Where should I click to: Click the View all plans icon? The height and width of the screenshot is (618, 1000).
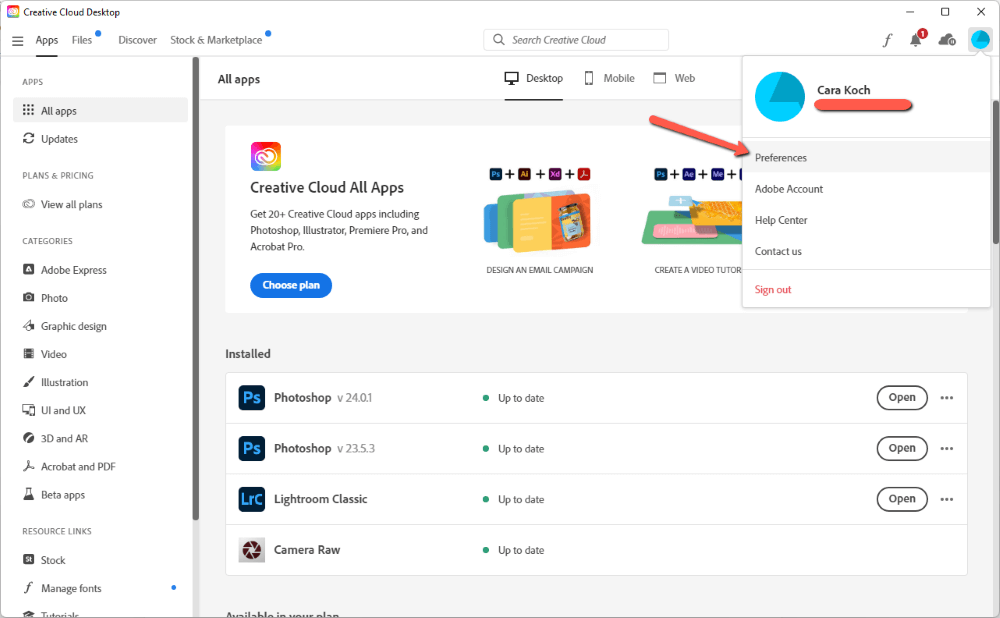(x=29, y=204)
